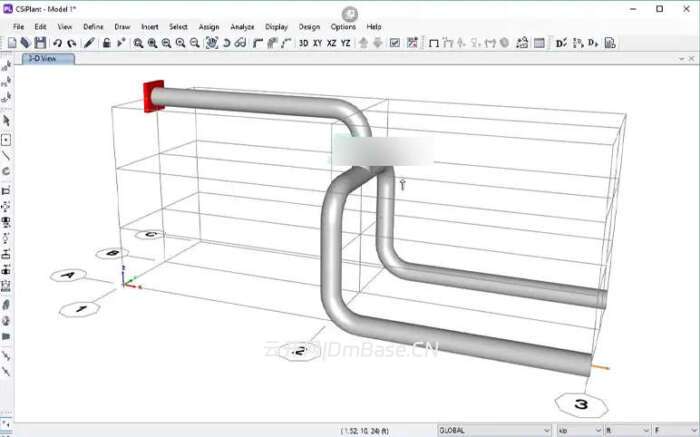Click grid bubble labeled 3
The height and width of the screenshot is (437, 700).
581,405
